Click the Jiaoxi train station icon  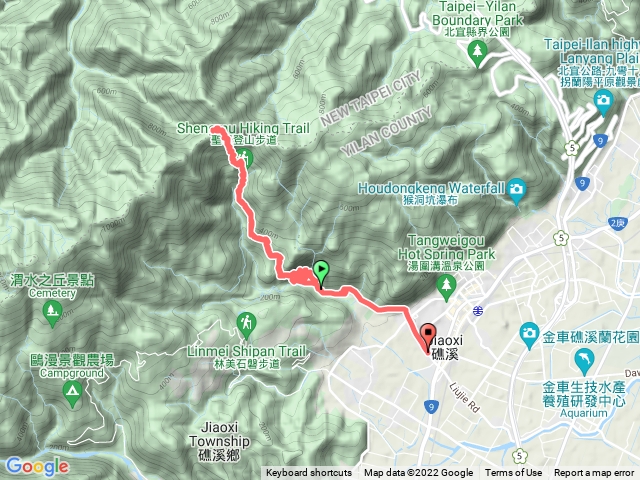478,311
